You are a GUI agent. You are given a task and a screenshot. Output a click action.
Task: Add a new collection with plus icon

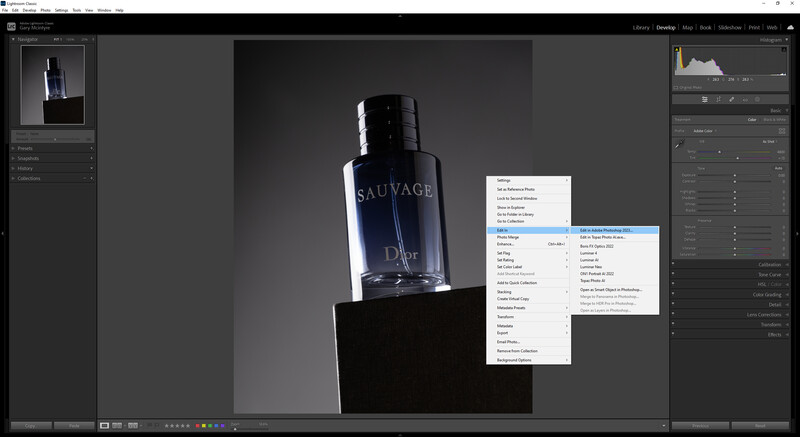91,178
